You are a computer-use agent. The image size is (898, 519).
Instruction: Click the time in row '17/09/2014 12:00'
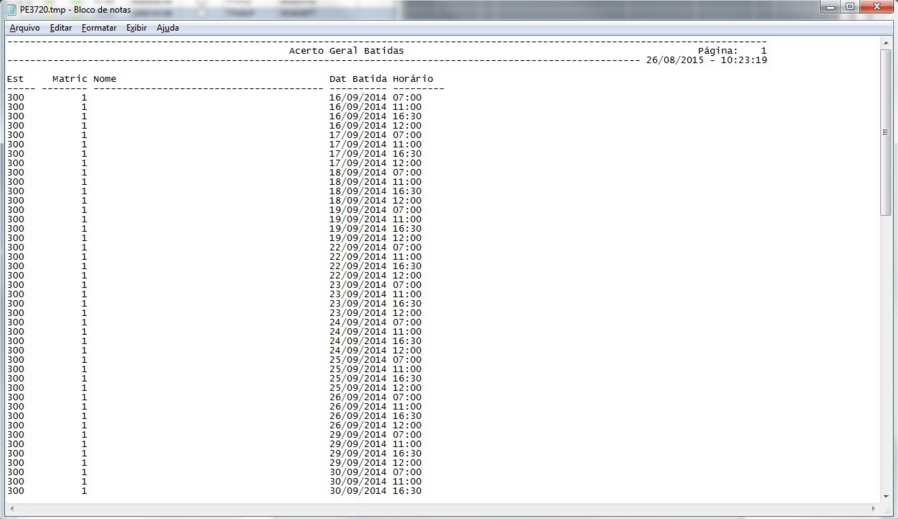[x=407, y=163]
